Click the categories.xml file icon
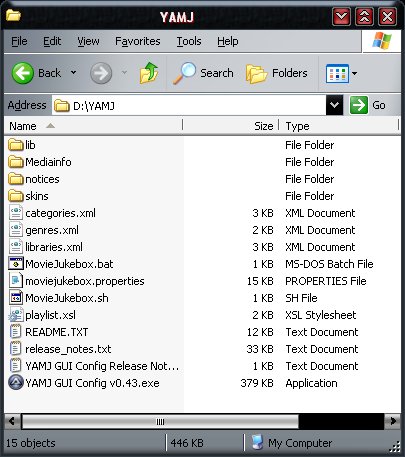The height and width of the screenshot is (457, 405). tap(16, 213)
